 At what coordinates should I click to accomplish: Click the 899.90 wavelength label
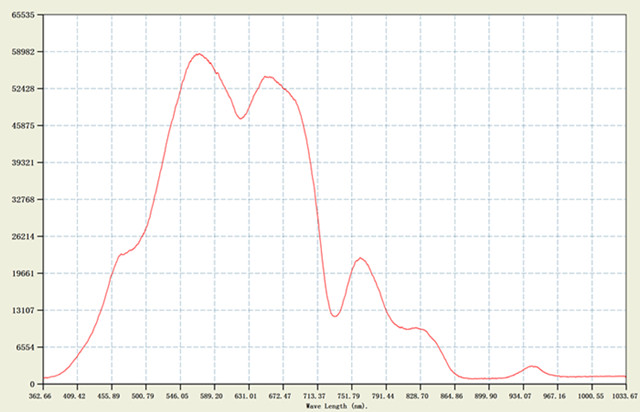click(486, 396)
